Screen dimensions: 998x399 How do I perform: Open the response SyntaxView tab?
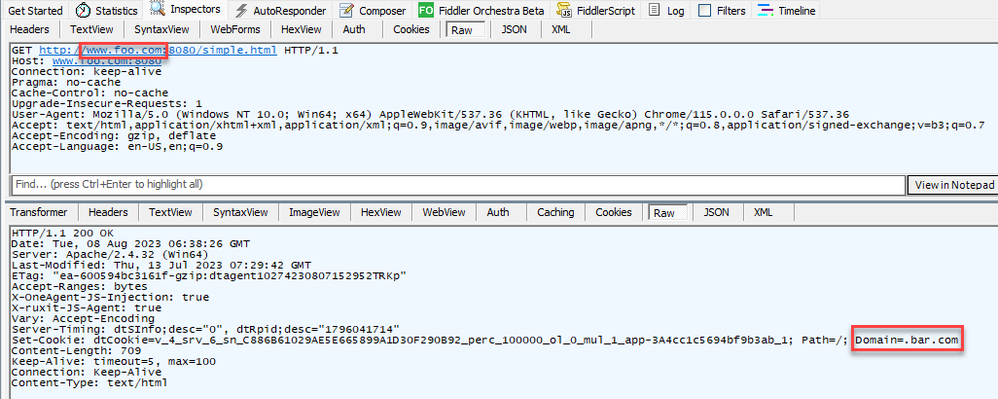click(241, 213)
